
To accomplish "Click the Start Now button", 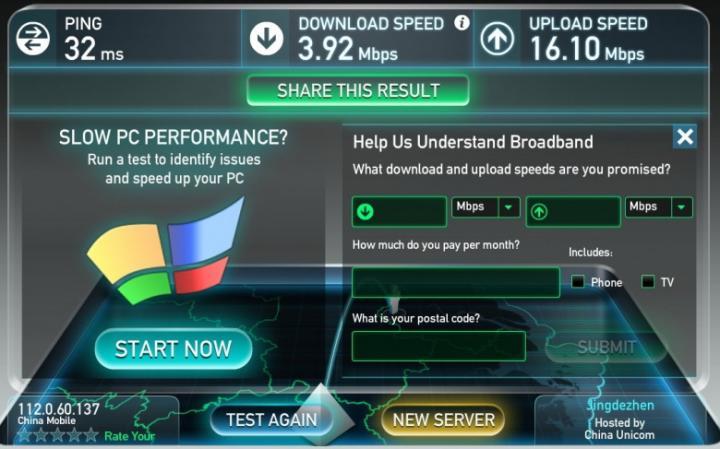I will point(173,349).
